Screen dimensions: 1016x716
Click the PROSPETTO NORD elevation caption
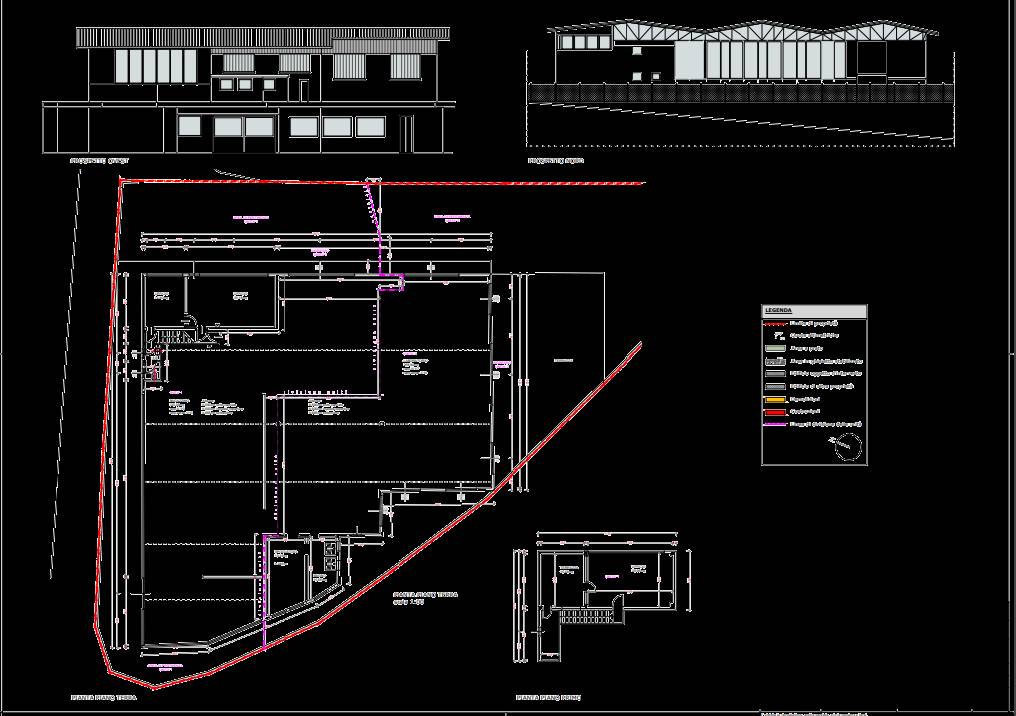click(556, 161)
